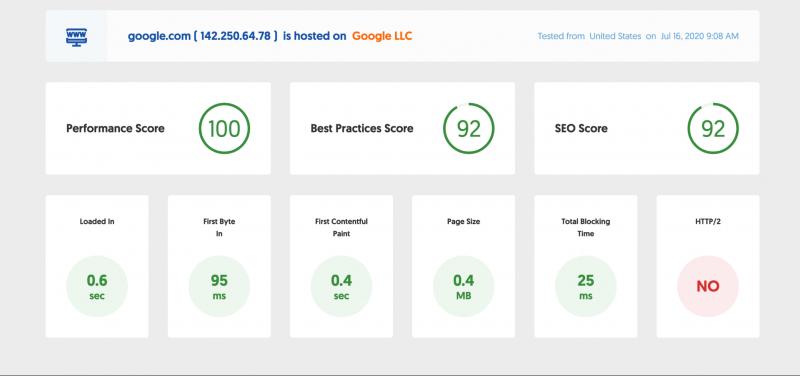This screenshot has height=376, width=800.
Task: Click the www monitor icon
Action: [77, 37]
